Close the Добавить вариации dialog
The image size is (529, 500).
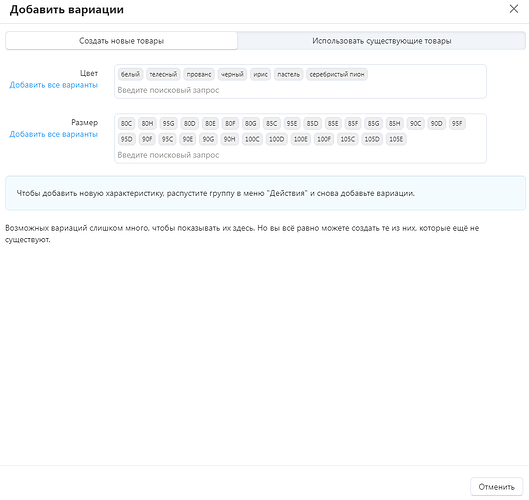(513, 9)
